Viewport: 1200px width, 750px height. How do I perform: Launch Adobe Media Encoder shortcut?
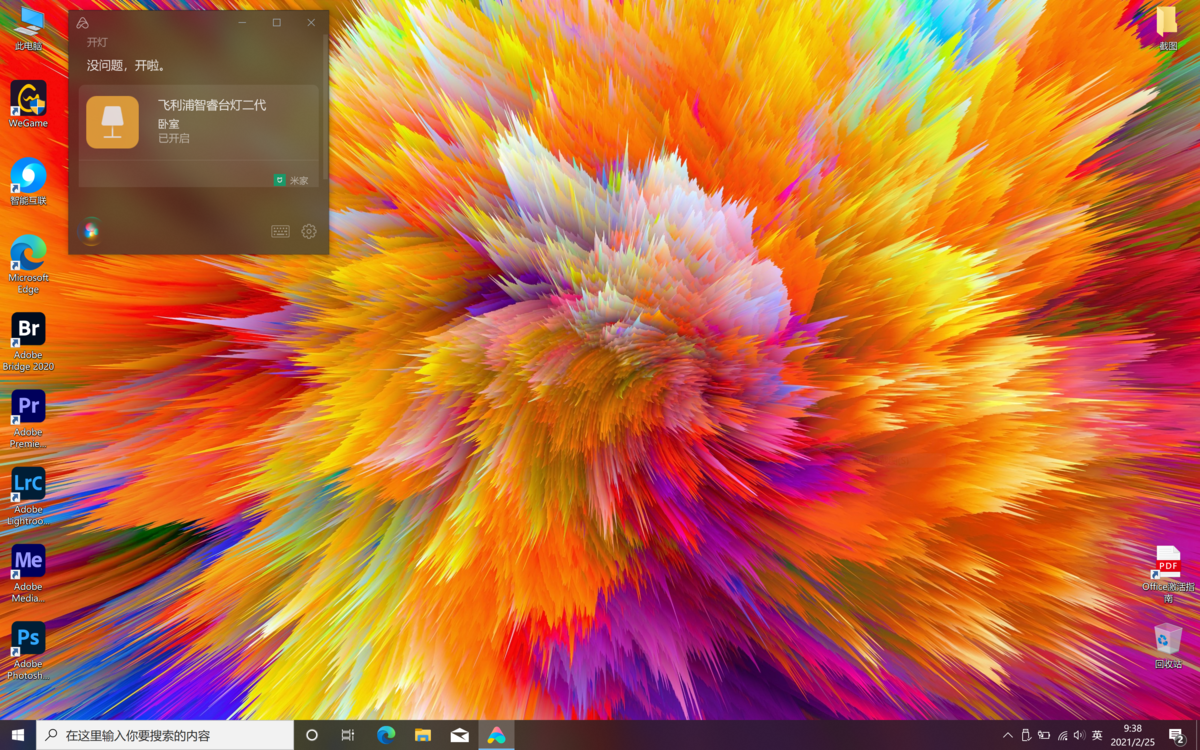click(x=28, y=573)
